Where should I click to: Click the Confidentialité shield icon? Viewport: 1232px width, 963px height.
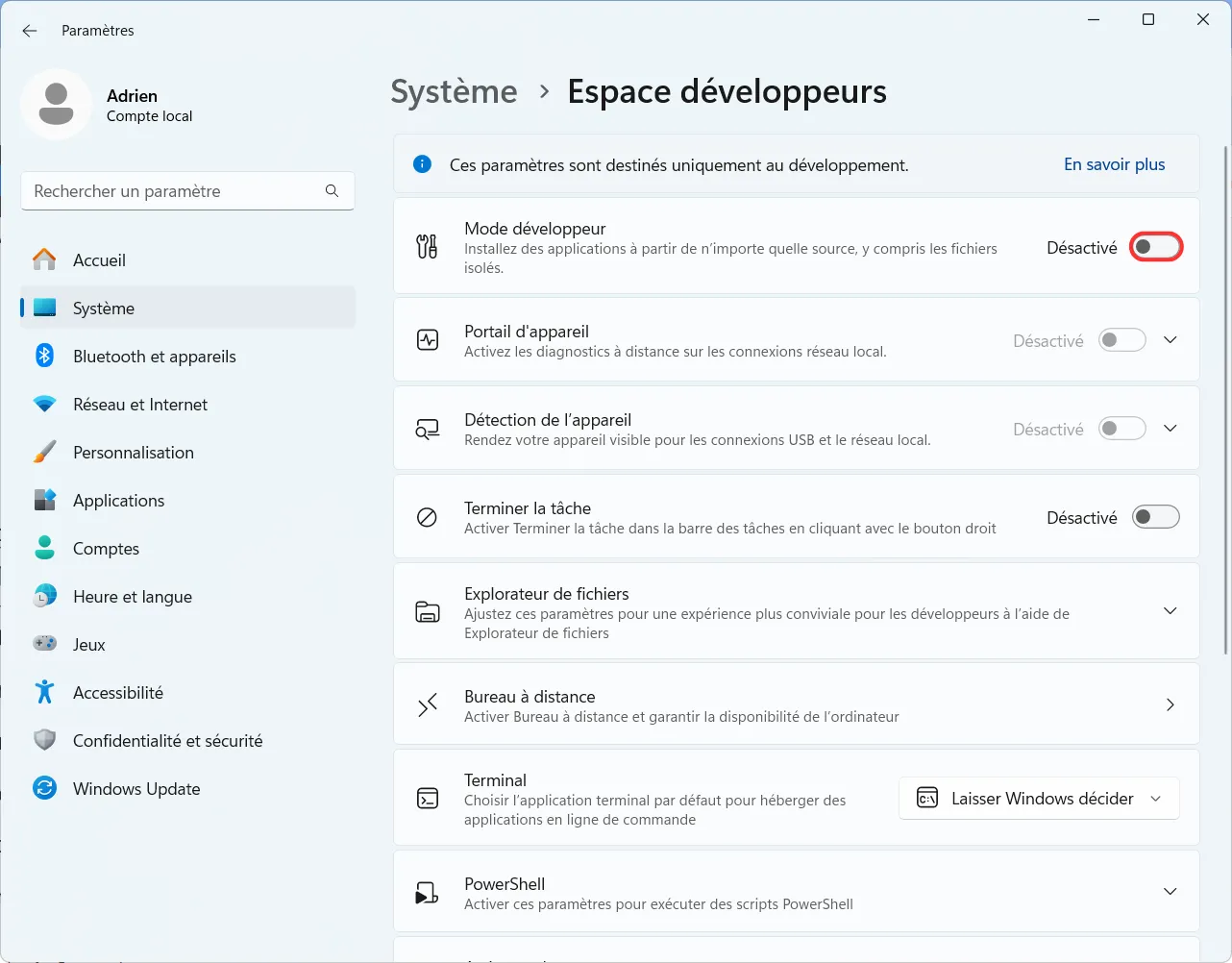click(44, 740)
